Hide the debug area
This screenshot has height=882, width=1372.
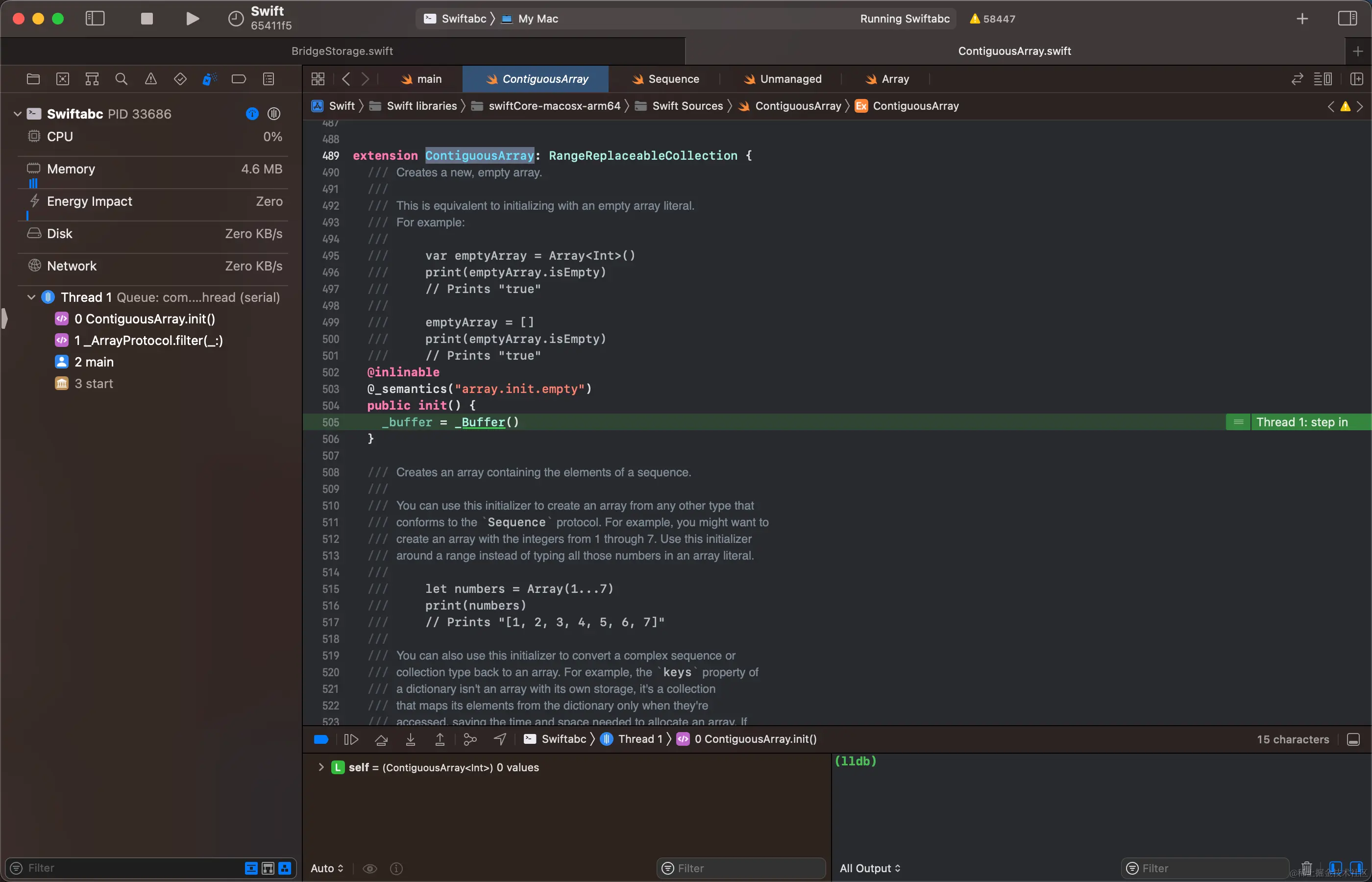click(1354, 739)
